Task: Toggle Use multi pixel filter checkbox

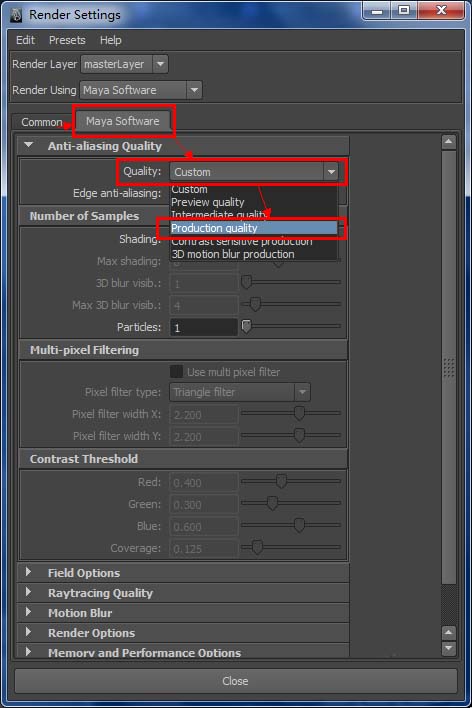Action: (x=176, y=372)
